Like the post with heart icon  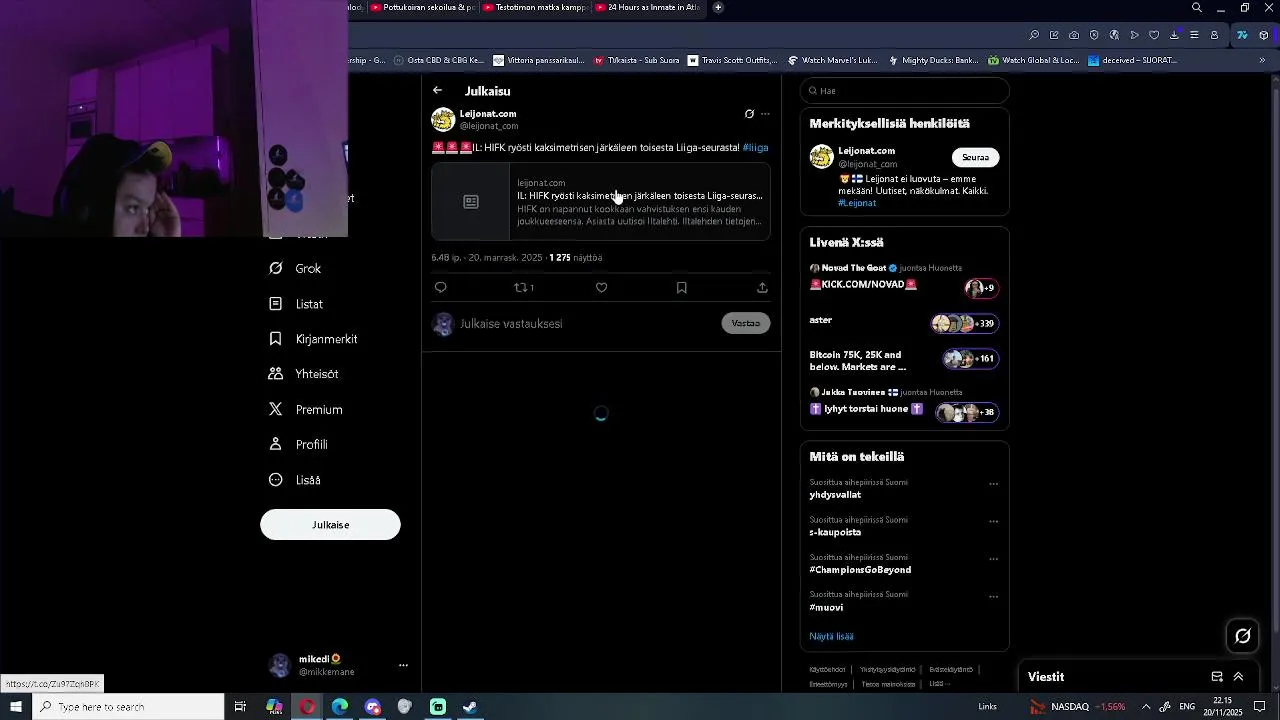point(601,288)
